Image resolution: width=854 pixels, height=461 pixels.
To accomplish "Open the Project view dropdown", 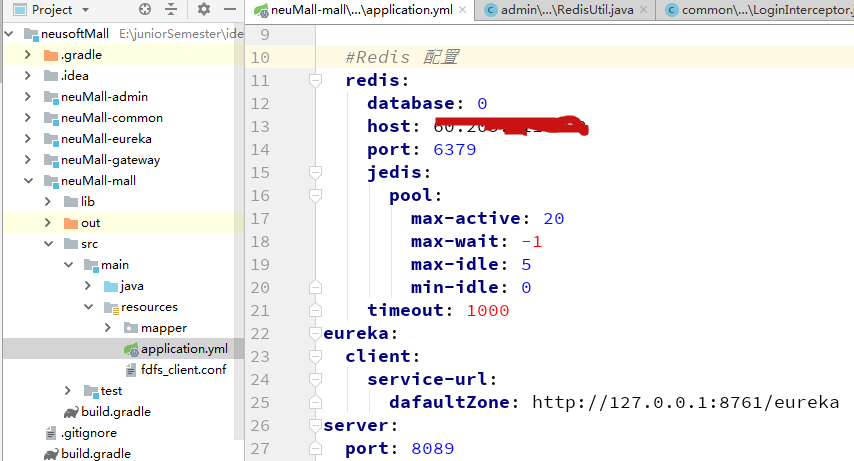I will tap(86, 10).
